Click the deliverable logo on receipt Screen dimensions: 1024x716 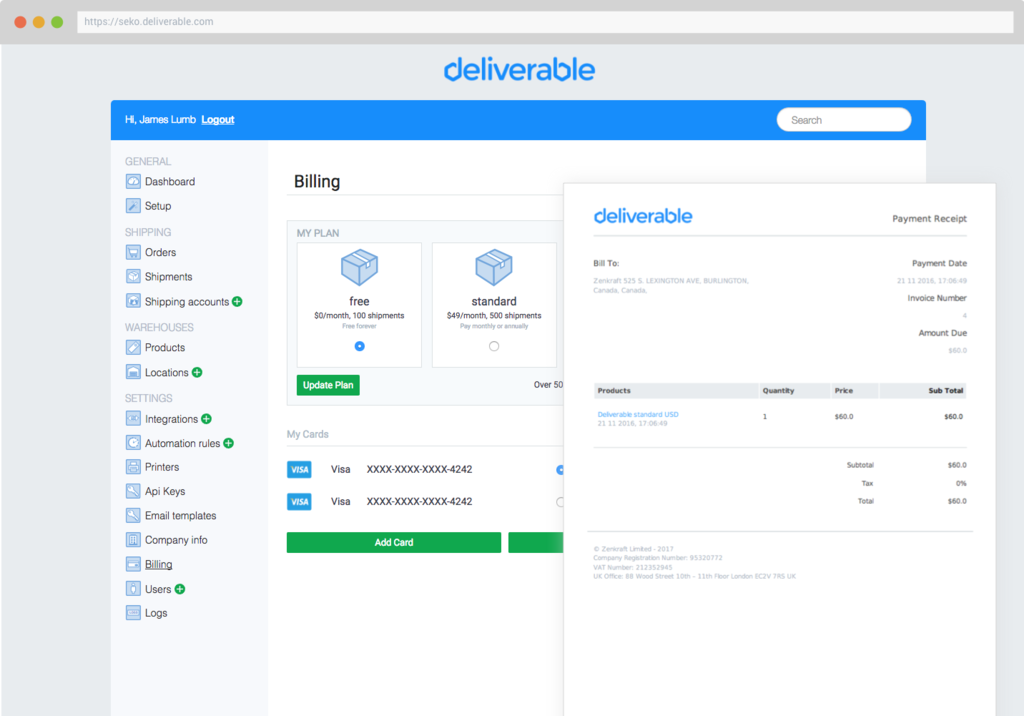click(x=643, y=216)
